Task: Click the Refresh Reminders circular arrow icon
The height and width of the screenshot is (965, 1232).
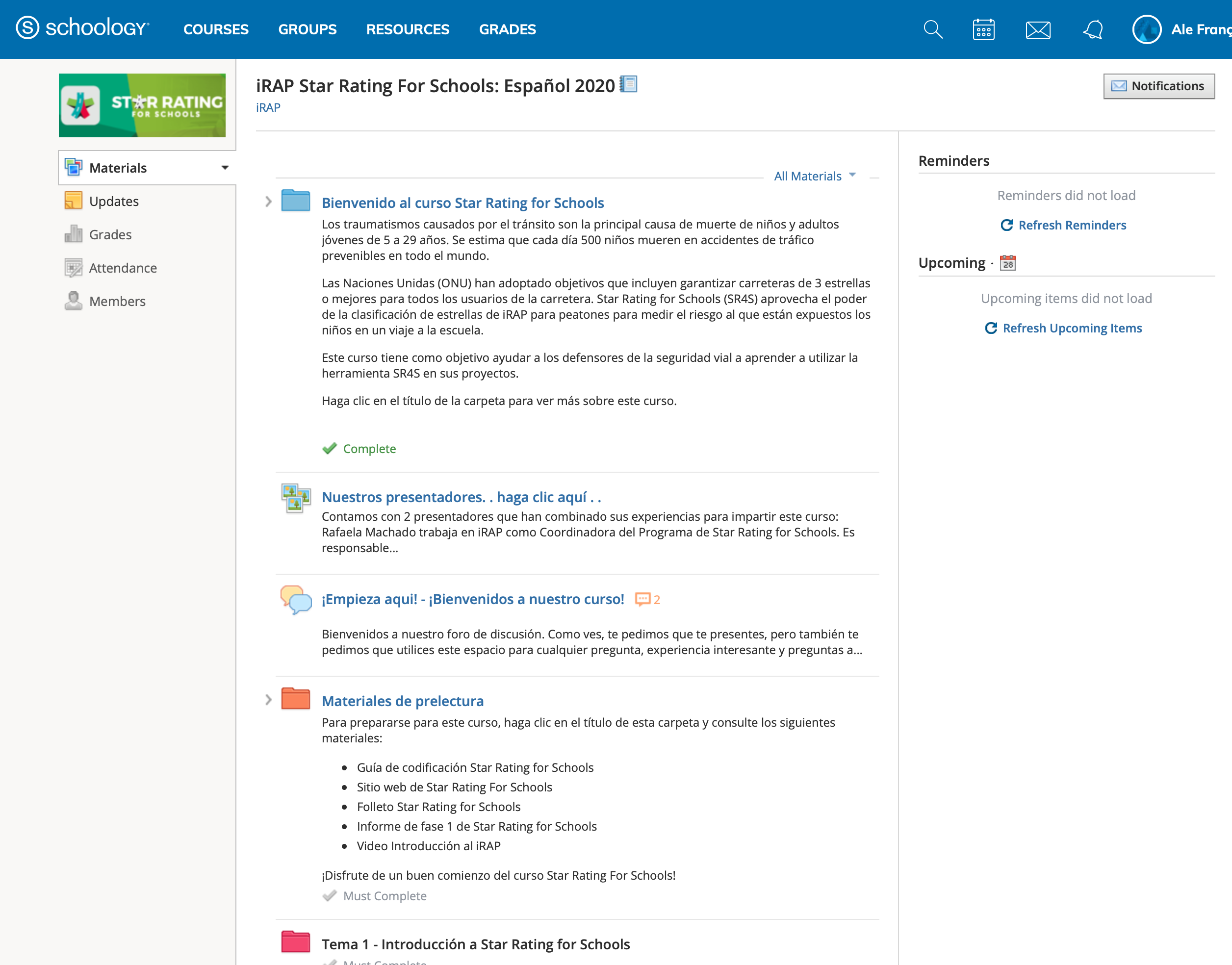Action: 1006,225
